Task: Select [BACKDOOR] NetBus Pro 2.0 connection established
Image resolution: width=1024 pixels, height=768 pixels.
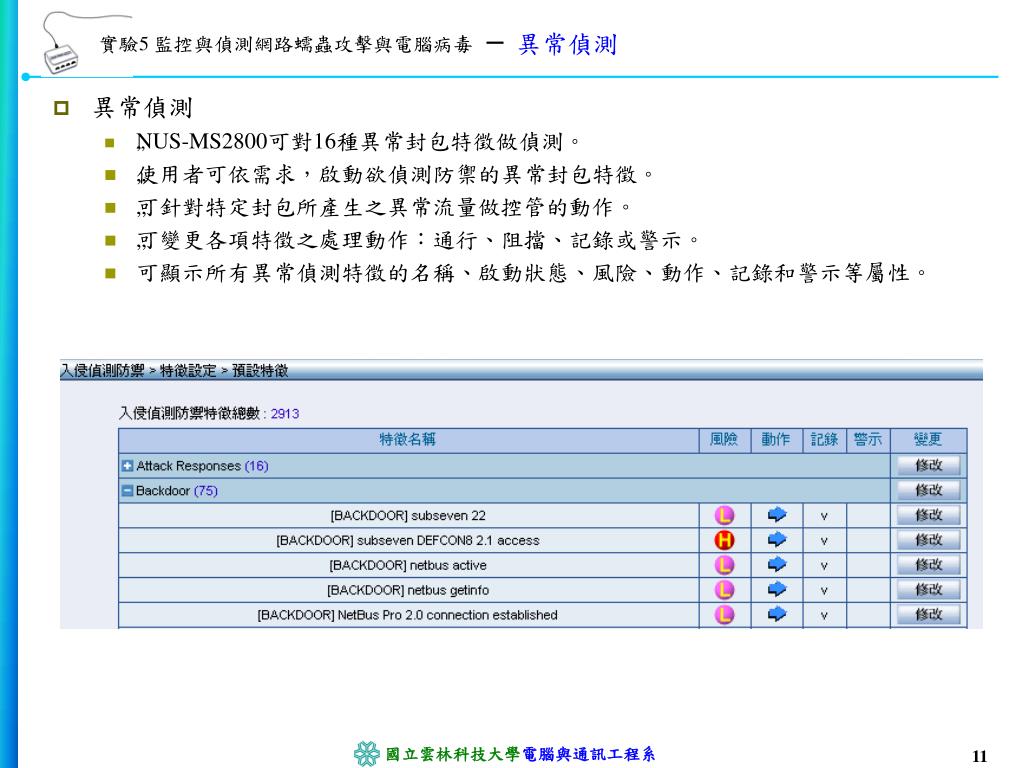Action: pos(408,615)
